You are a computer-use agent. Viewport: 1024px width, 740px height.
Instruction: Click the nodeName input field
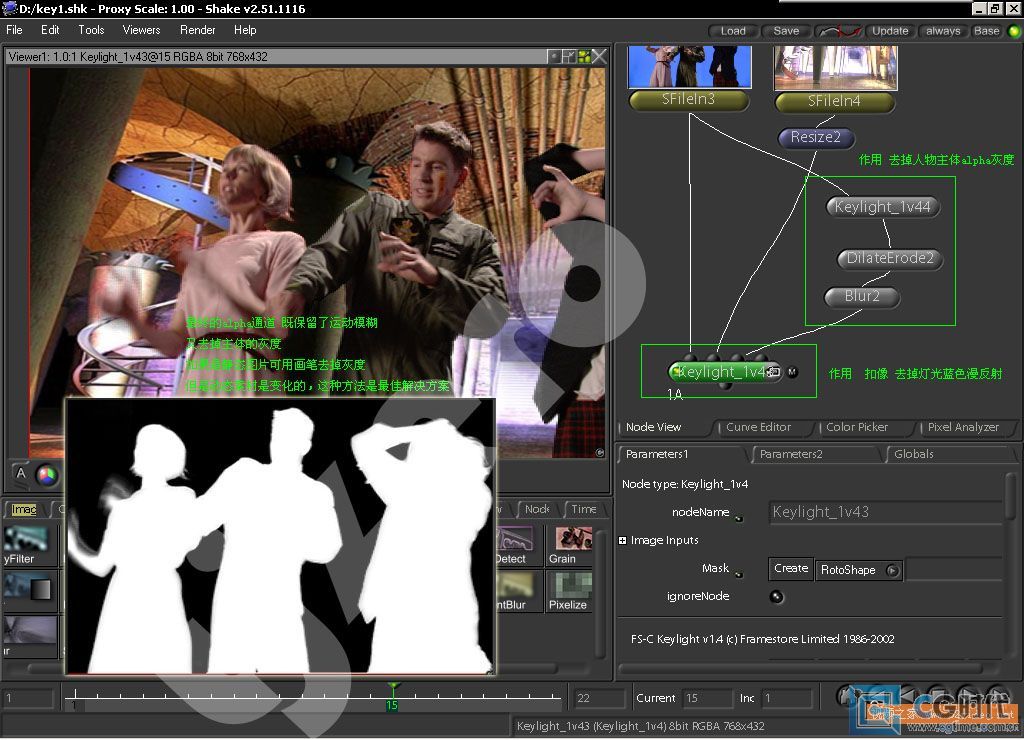885,512
